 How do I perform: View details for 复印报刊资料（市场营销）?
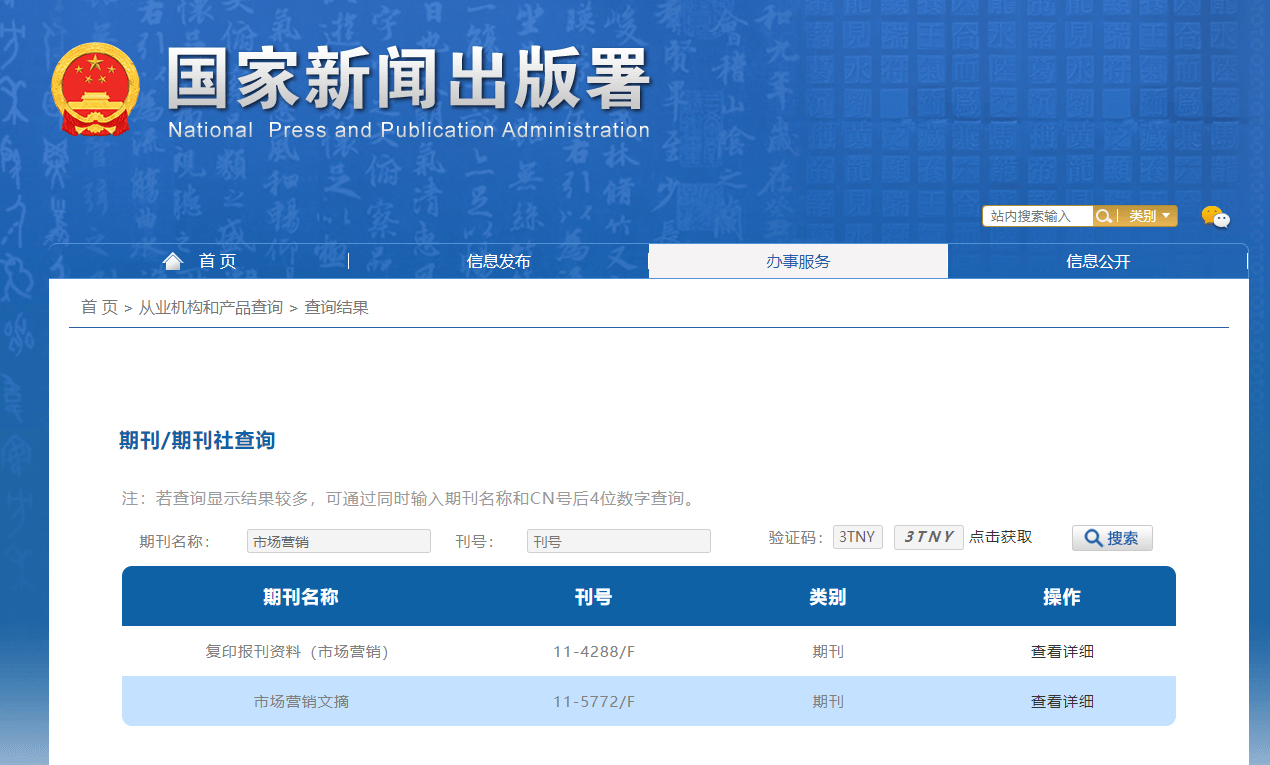(x=1062, y=651)
